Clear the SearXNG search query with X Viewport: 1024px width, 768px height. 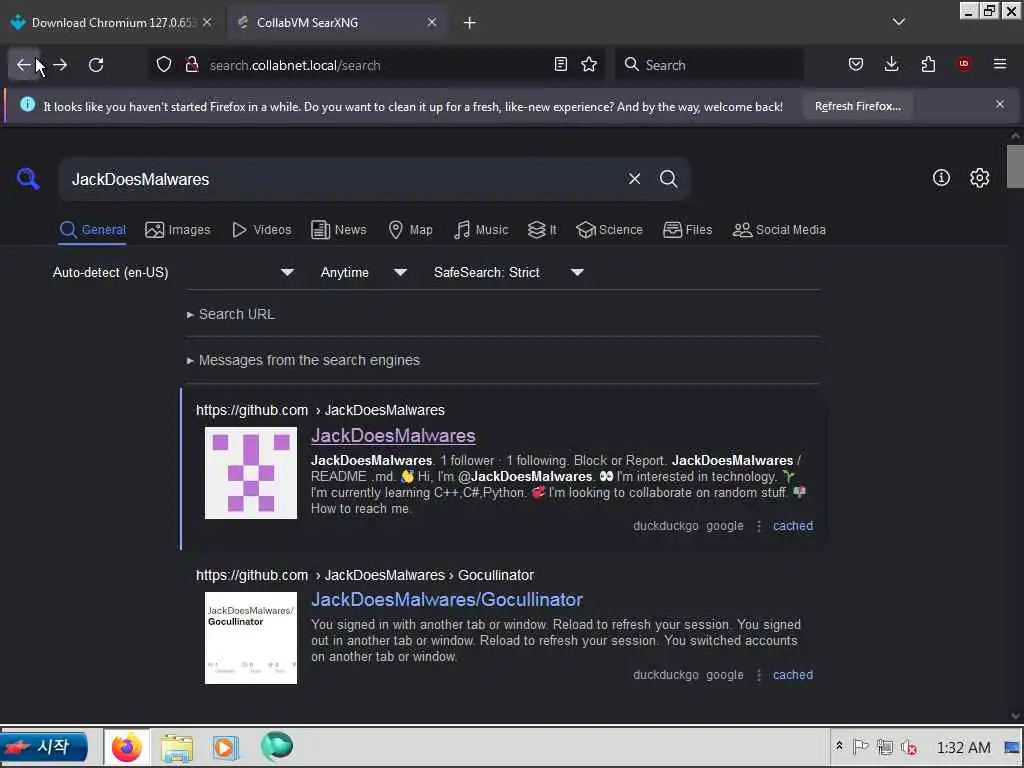(634, 179)
